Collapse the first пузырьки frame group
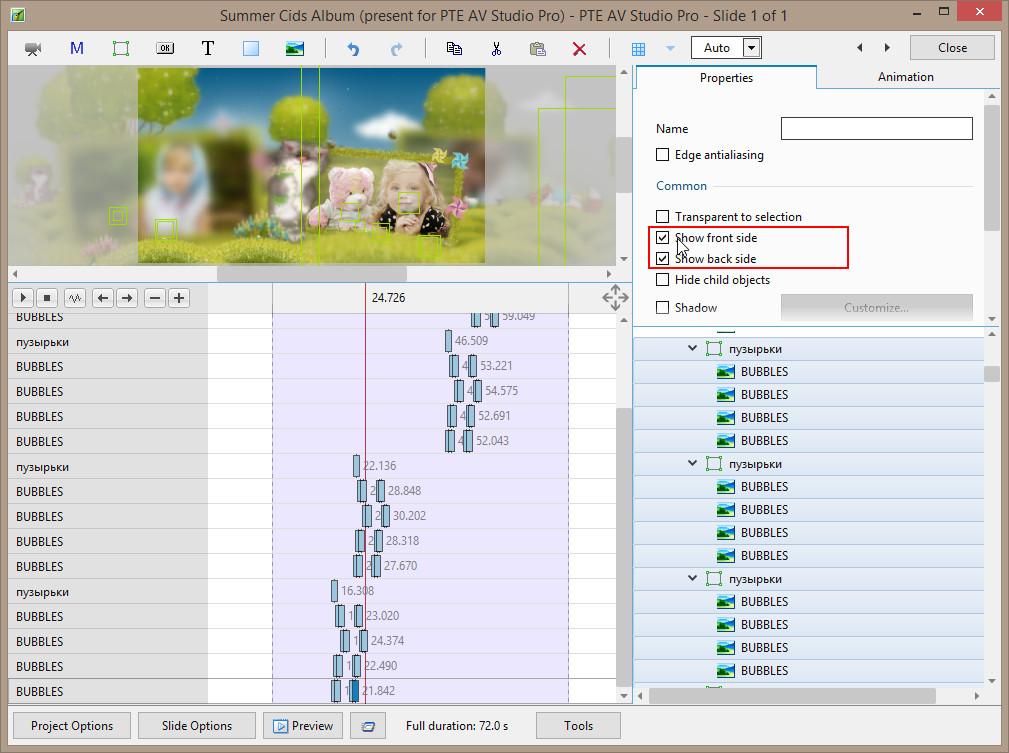This screenshot has height=753, width=1009. tap(692, 349)
